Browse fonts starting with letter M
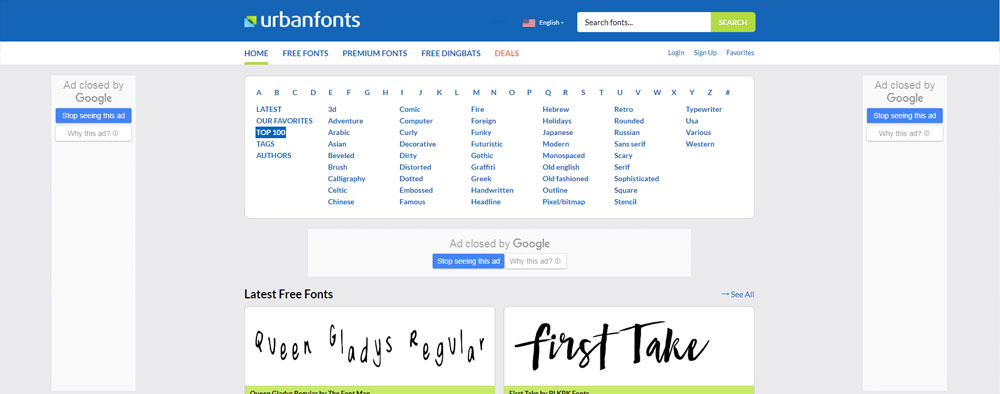 (x=476, y=92)
